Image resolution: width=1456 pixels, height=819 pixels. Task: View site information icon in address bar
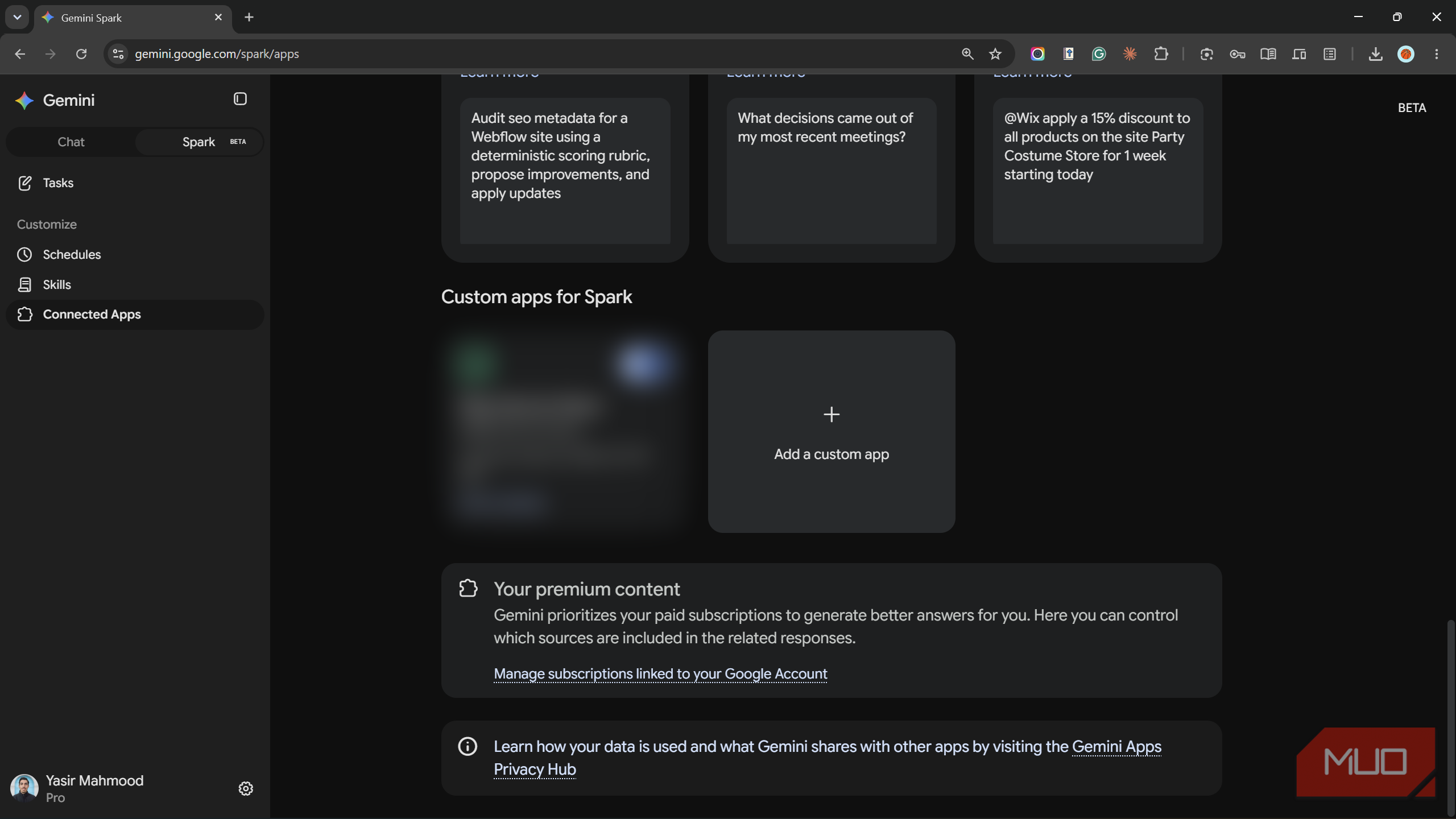(x=118, y=54)
